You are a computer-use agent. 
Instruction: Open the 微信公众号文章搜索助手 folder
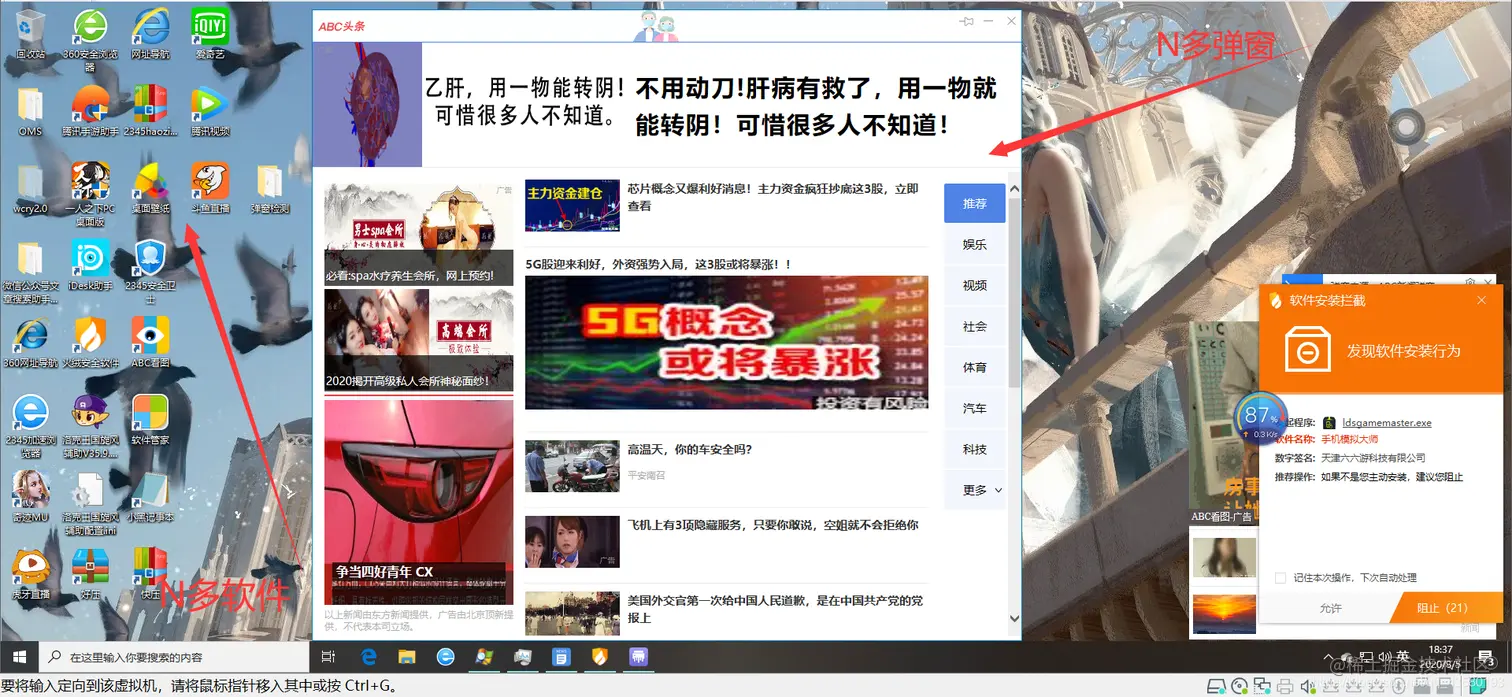tap(31, 272)
